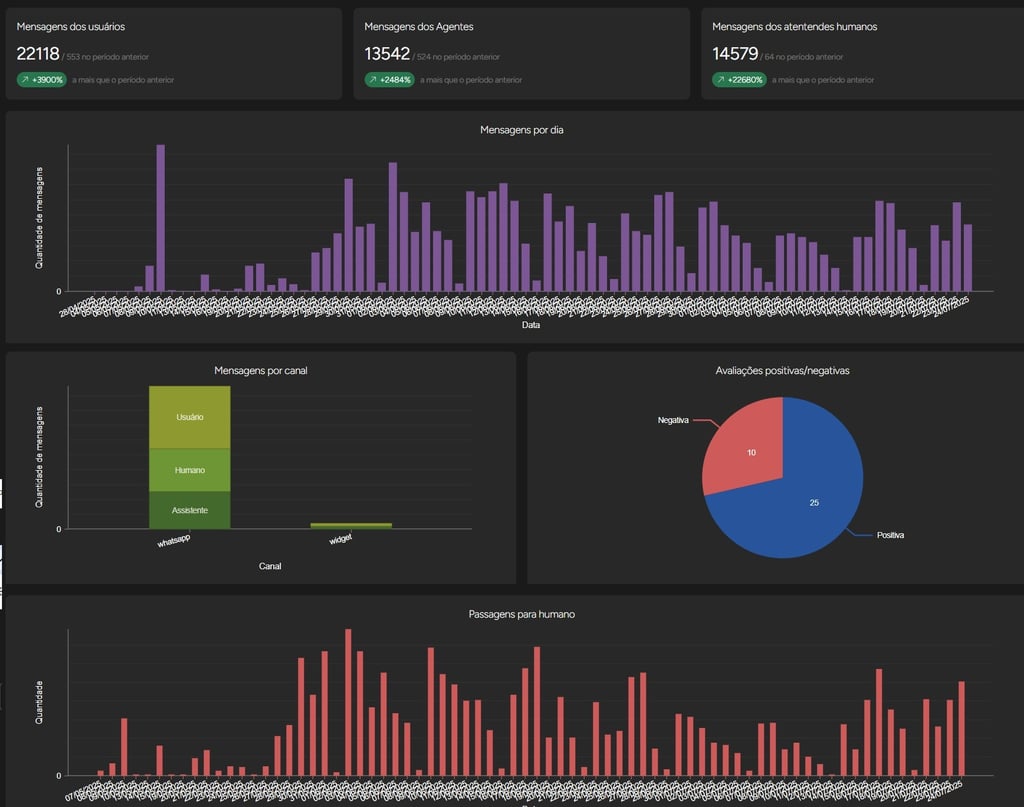This screenshot has height=807, width=1024.
Task: Select the Usuário segment of whatsapp bar
Action: (189, 417)
